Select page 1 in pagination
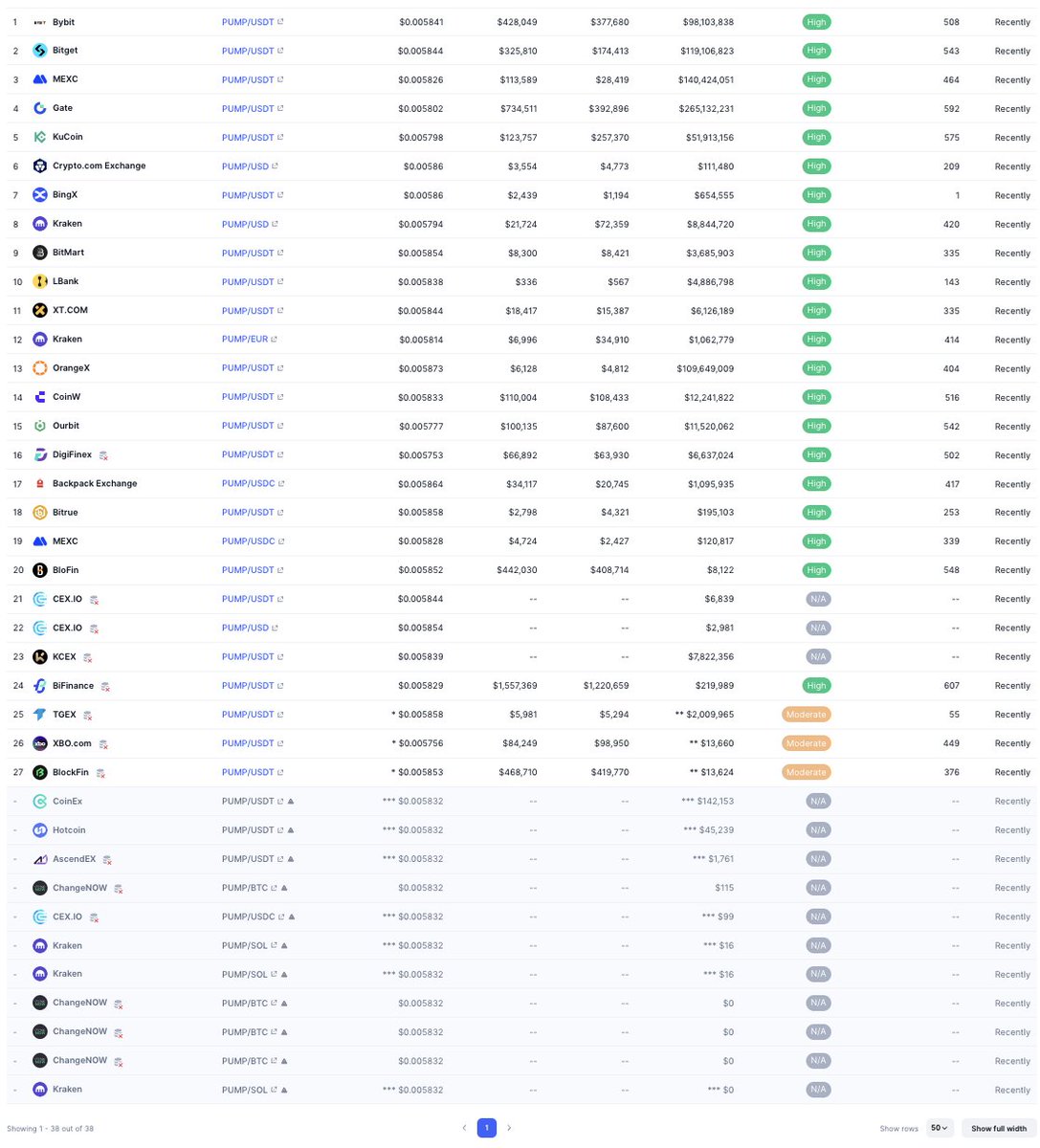This screenshot has height=1148, width=1040. click(x=486, y=1128)
